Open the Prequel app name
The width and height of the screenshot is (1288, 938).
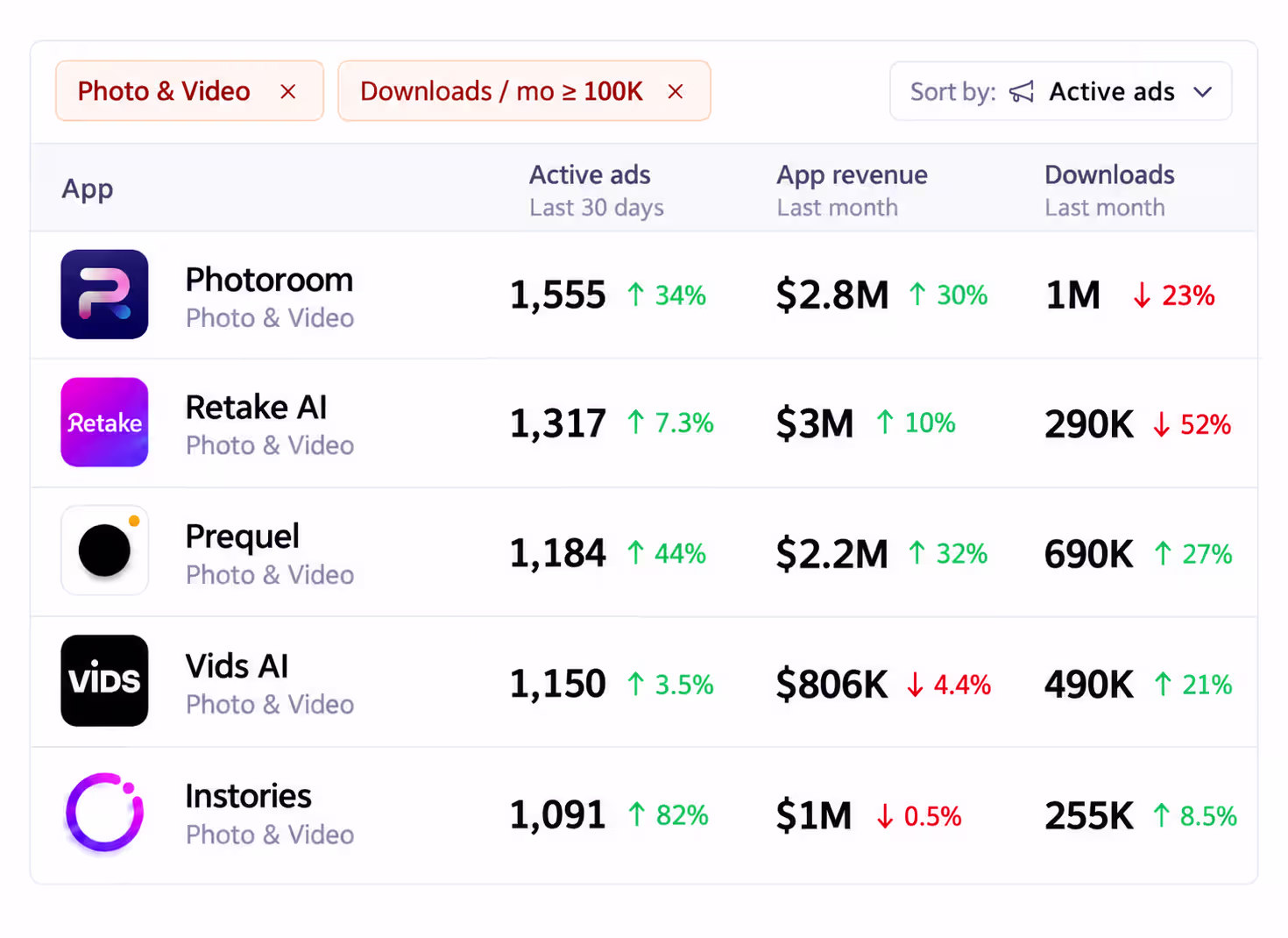tap(242, 537)
